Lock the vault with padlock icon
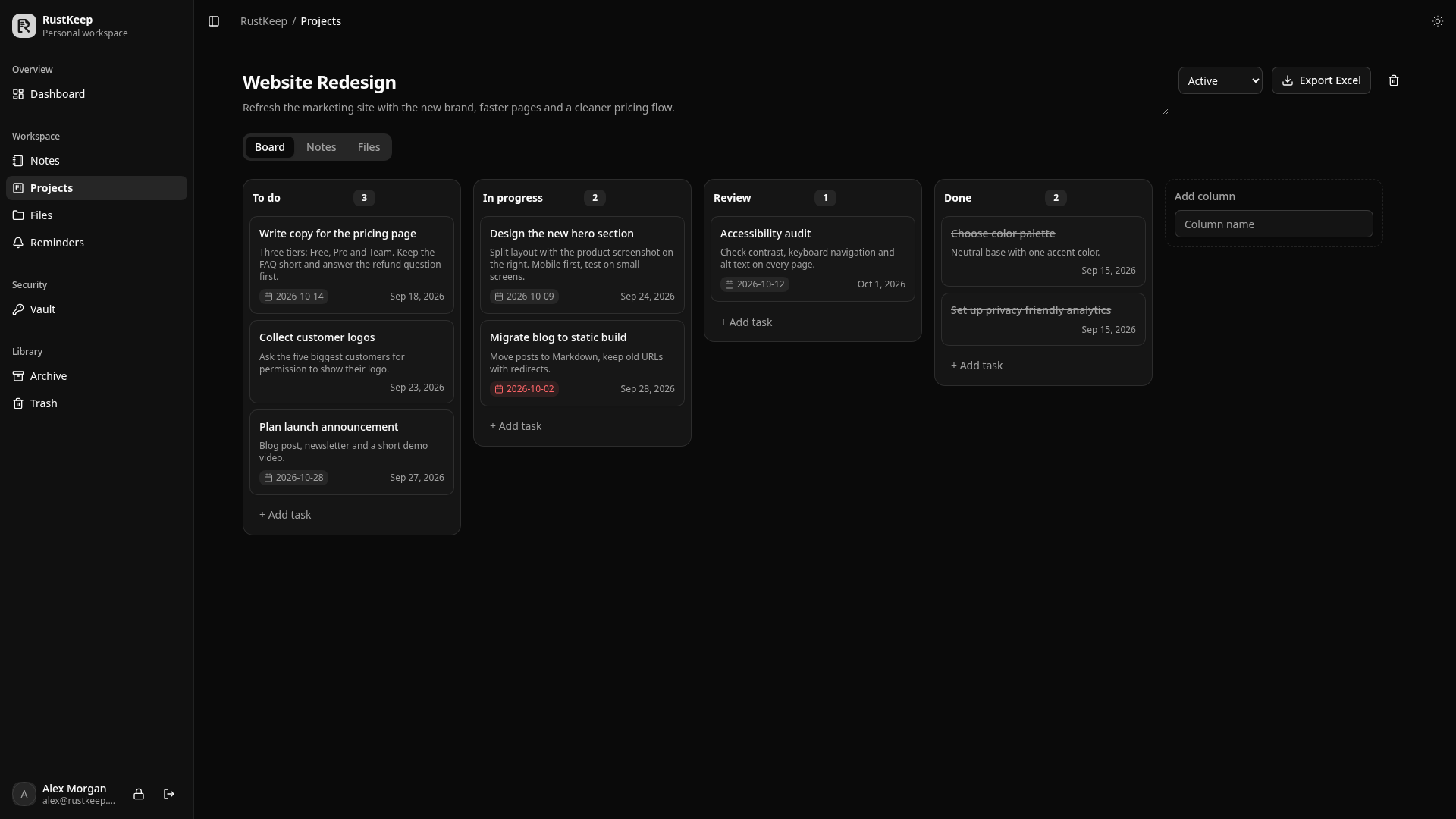Screen dimensions: 1456x819 coord(139,794)
